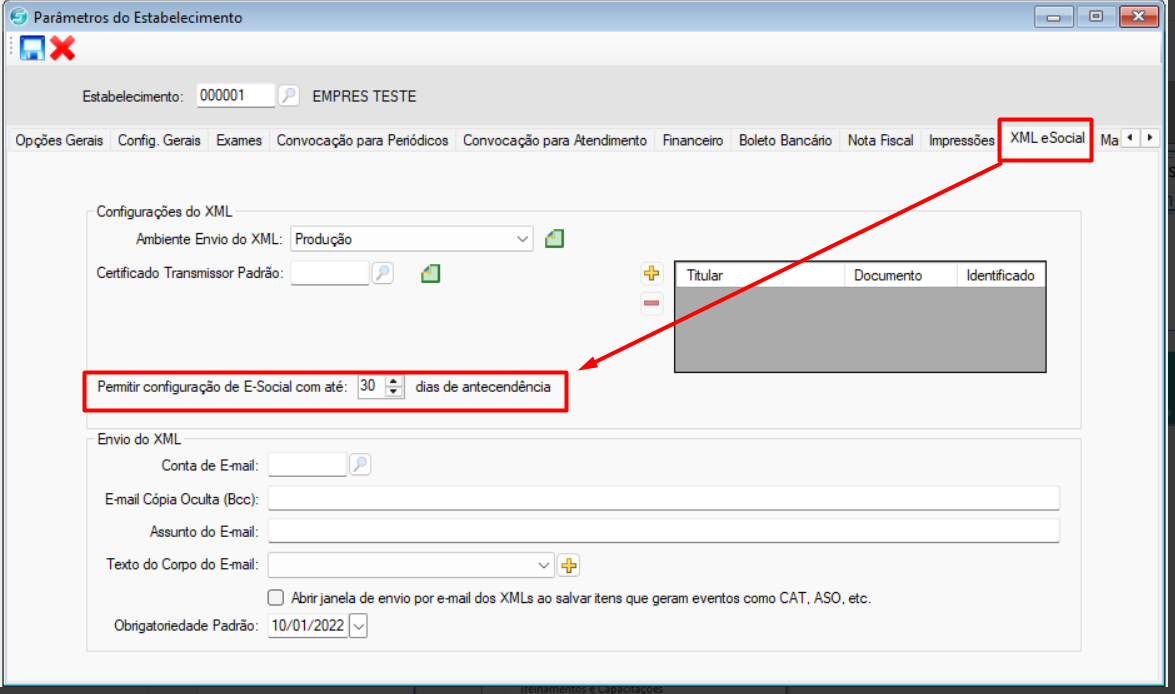Screen dimensions: 1175x694
Task: Click the Assunto do E-mail field
Action: tap(663, 531)
